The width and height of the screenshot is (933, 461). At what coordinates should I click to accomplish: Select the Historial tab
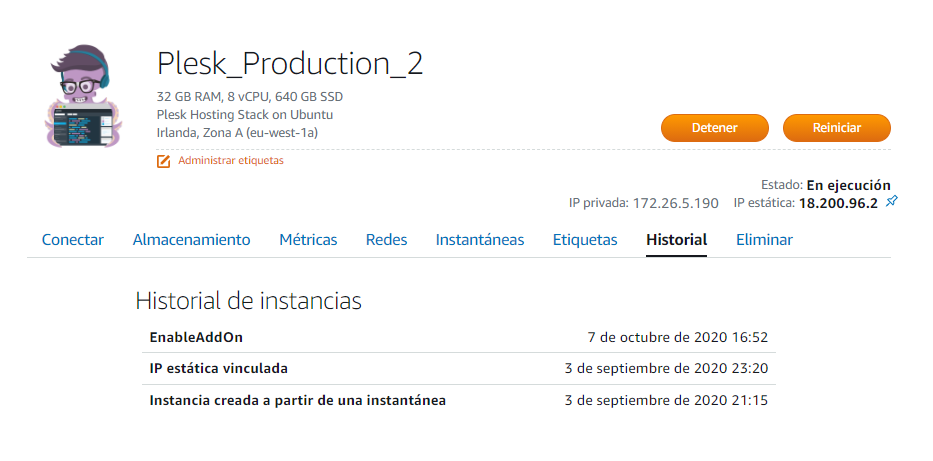click(x=677, y=240)
